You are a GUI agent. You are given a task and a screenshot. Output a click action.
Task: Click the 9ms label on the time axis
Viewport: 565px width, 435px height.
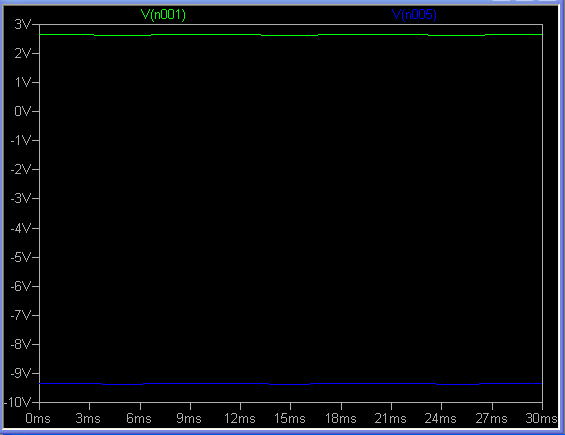click(x=189, y=418)
